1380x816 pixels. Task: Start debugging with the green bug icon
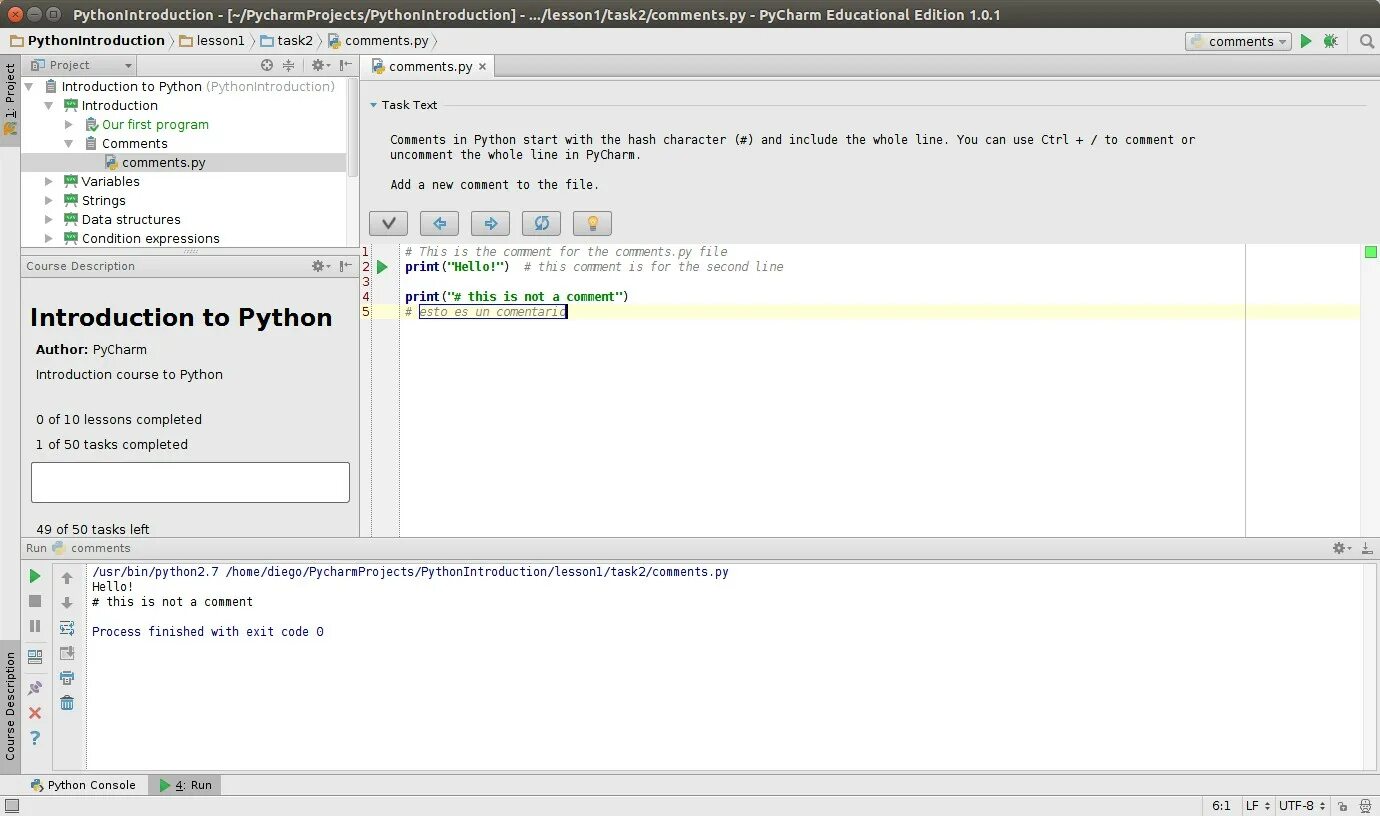click(x=1330, y=41)
